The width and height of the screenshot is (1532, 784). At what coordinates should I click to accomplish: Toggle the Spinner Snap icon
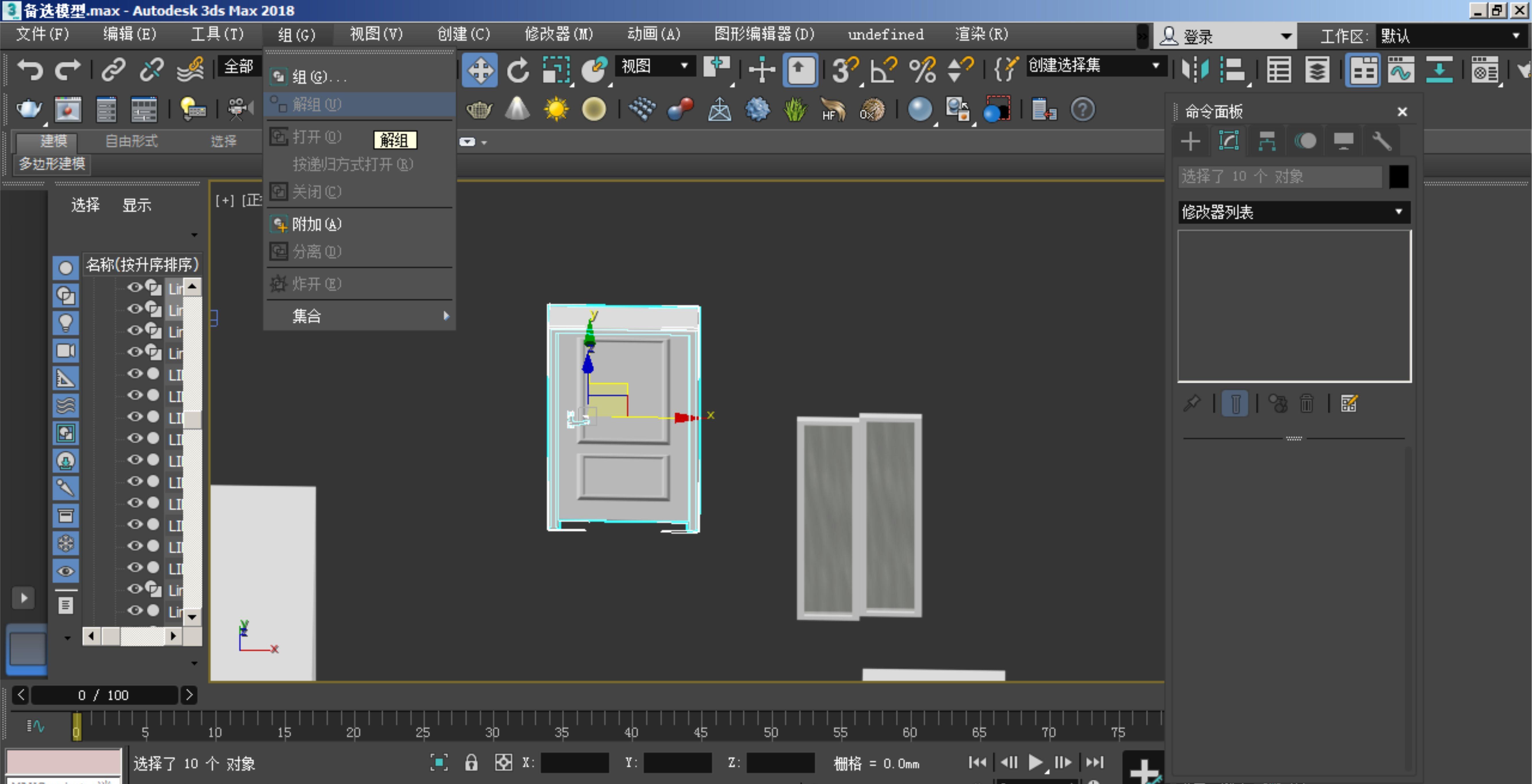[x=960, y=70]
